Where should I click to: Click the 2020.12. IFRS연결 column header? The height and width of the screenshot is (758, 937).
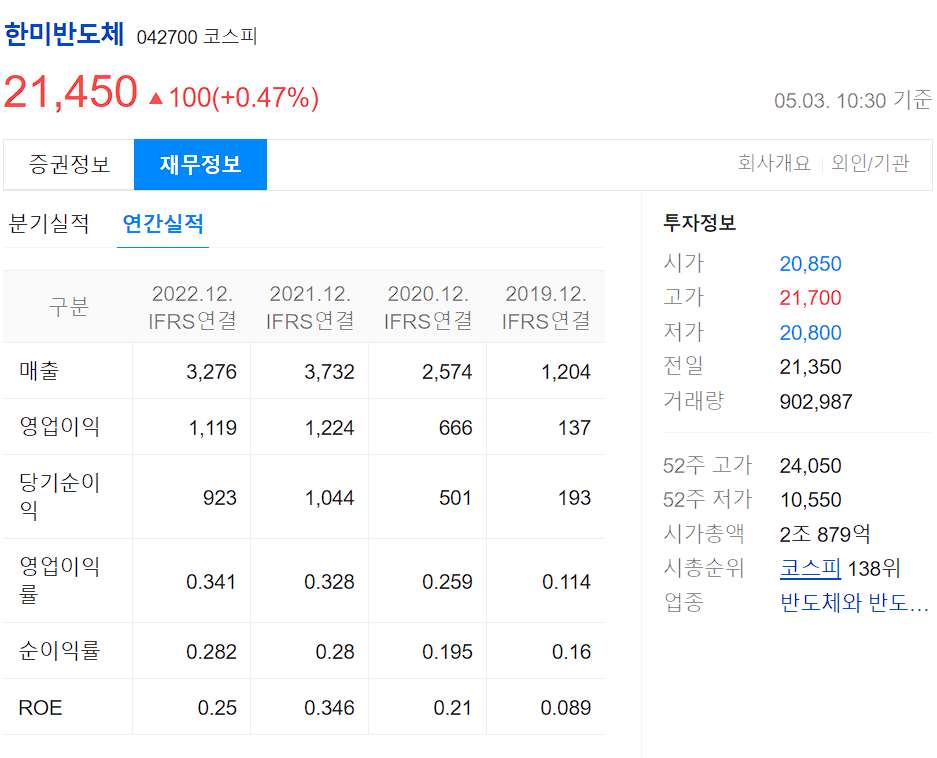click(428, 307)
